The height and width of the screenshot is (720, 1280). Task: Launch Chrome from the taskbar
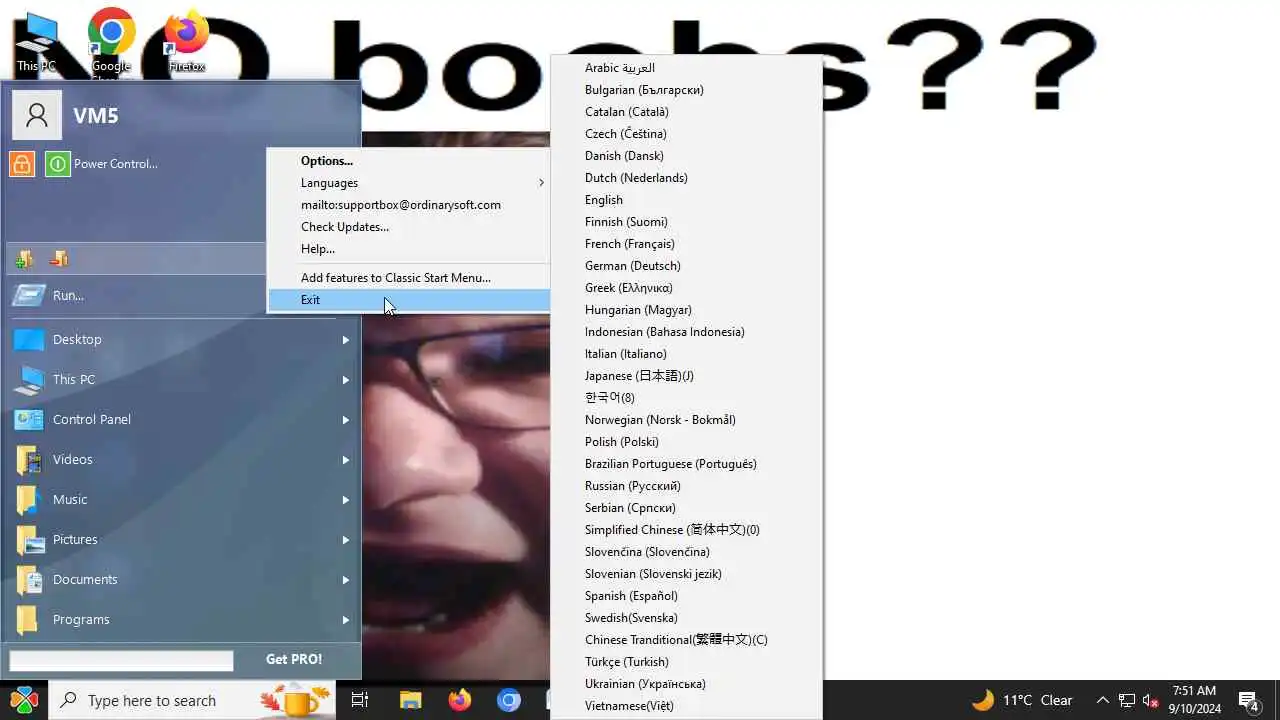[509, 700]
